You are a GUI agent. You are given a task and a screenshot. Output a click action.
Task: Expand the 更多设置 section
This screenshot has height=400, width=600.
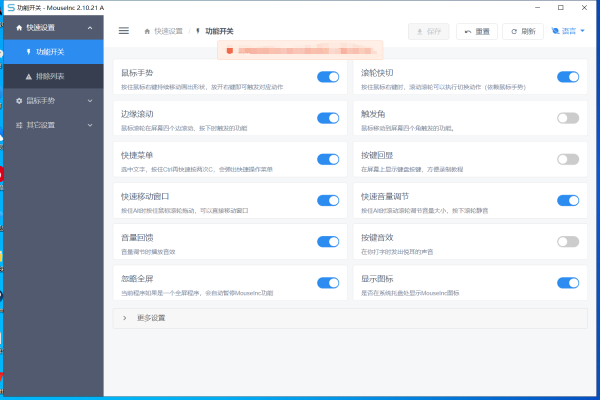350,318
